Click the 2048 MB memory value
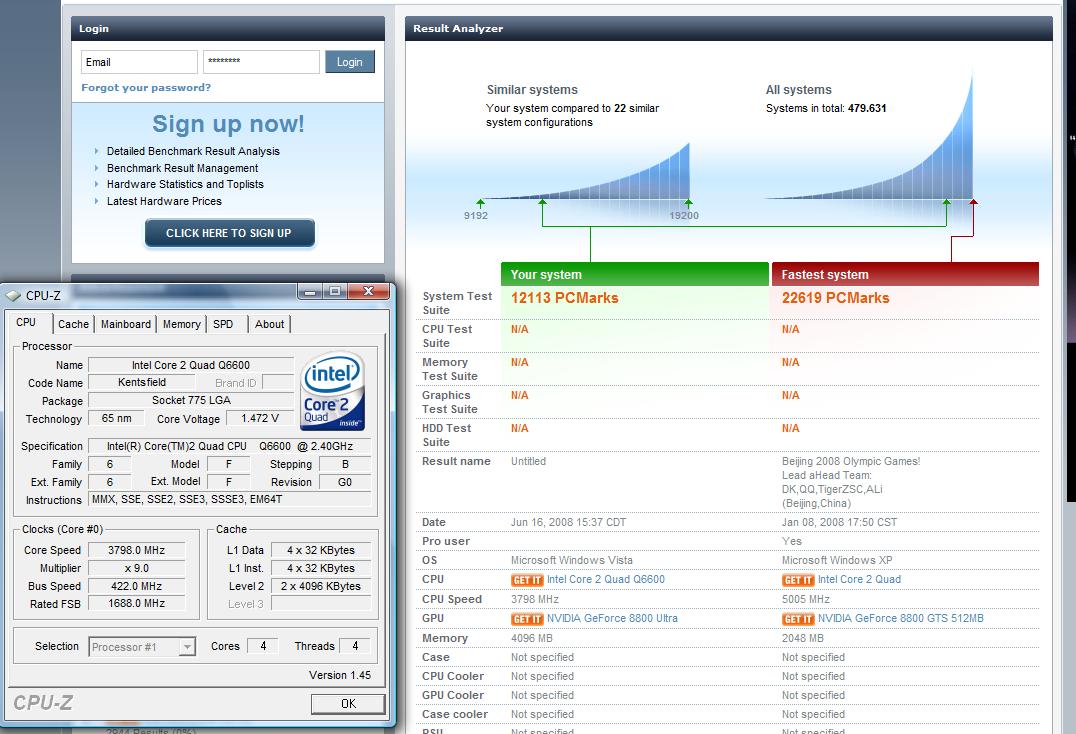This screenshot has height=734, width=1076. [803, 639]
